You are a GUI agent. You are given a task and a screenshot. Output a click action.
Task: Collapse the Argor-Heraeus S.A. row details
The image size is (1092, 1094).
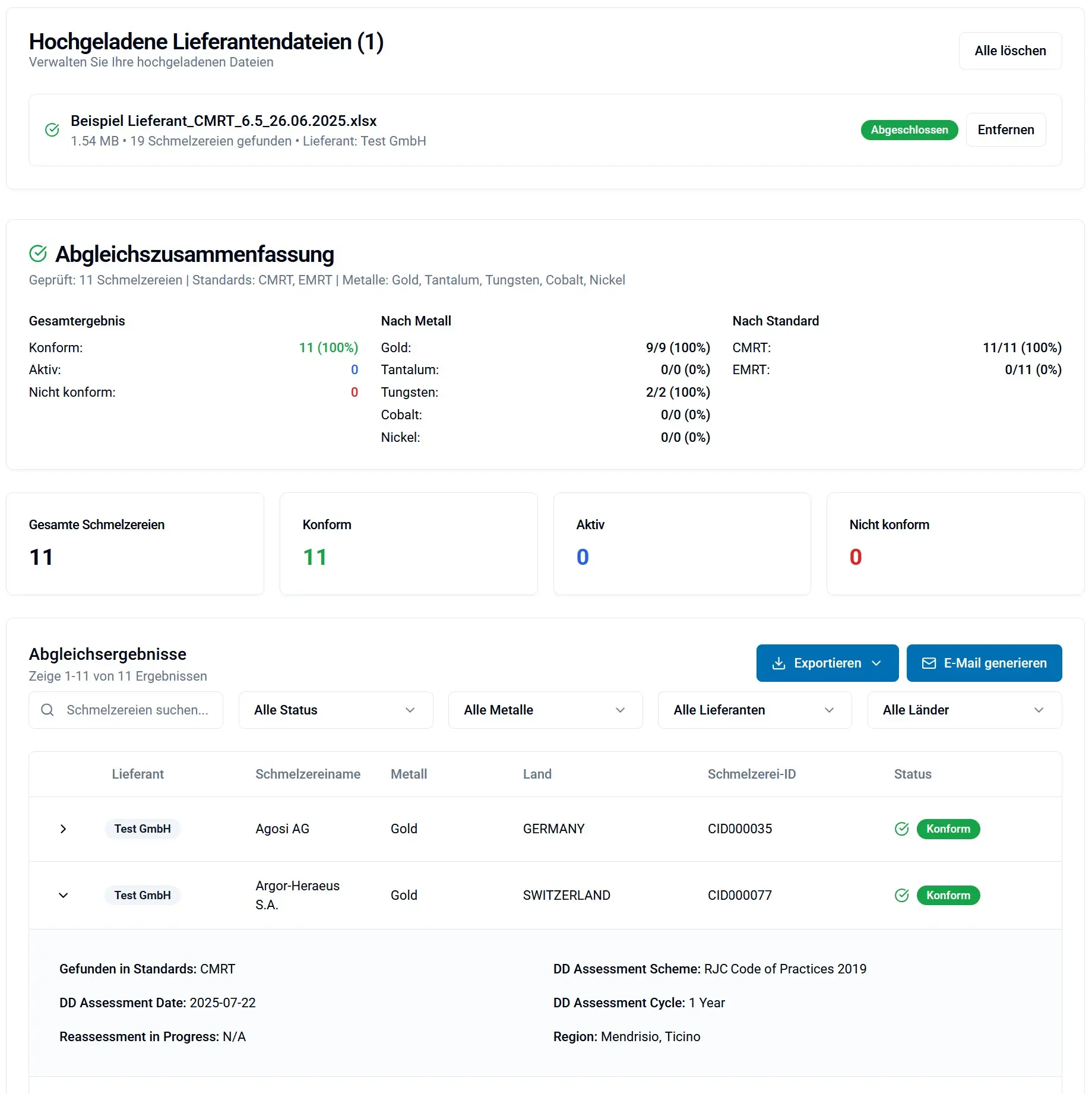coord(64,896)
